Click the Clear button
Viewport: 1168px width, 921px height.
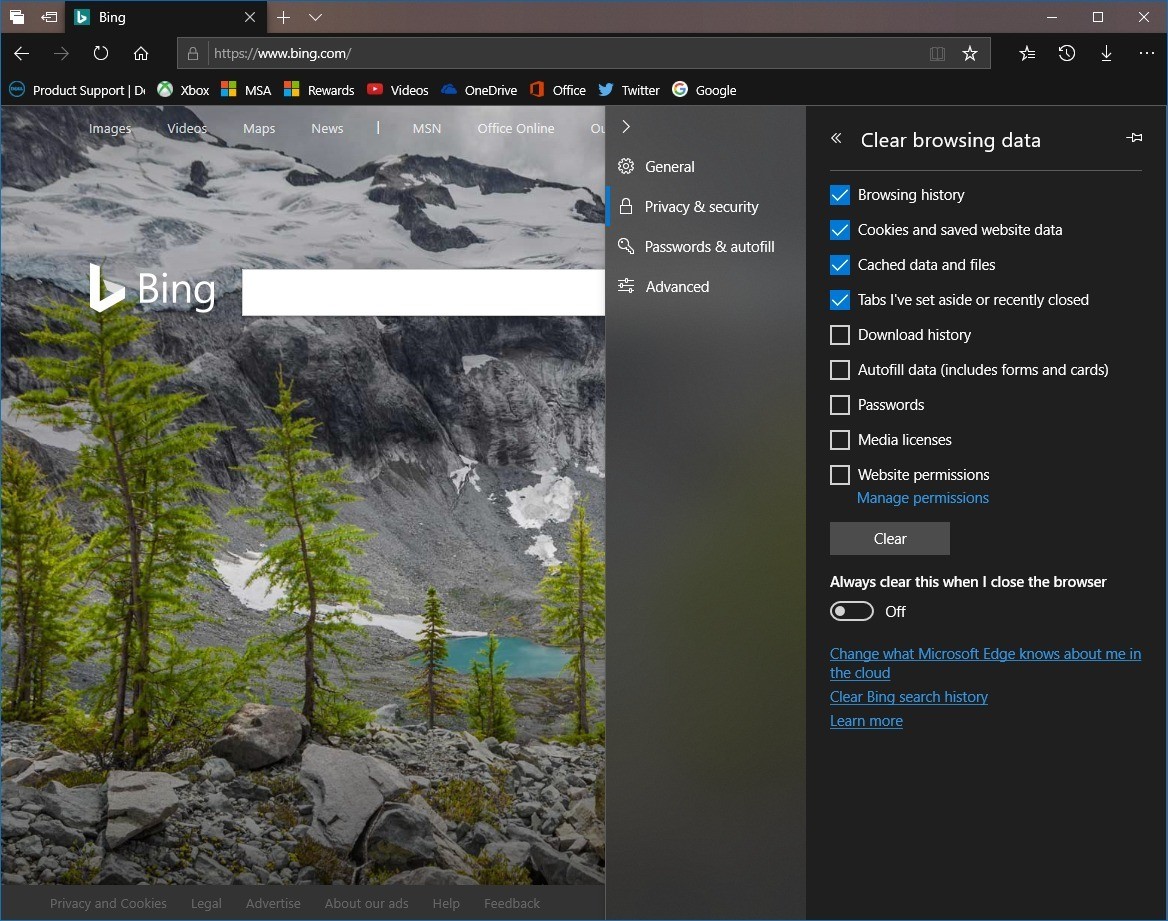[889, 539]
